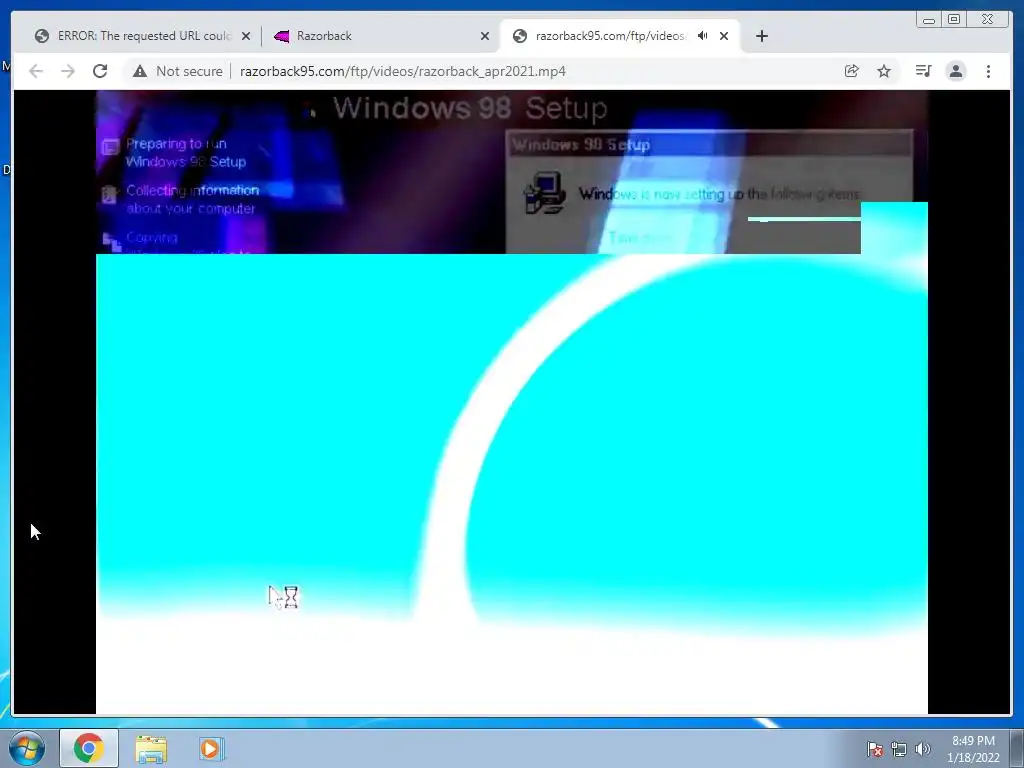Bookmark this page with the star icon

coord(884,71)
